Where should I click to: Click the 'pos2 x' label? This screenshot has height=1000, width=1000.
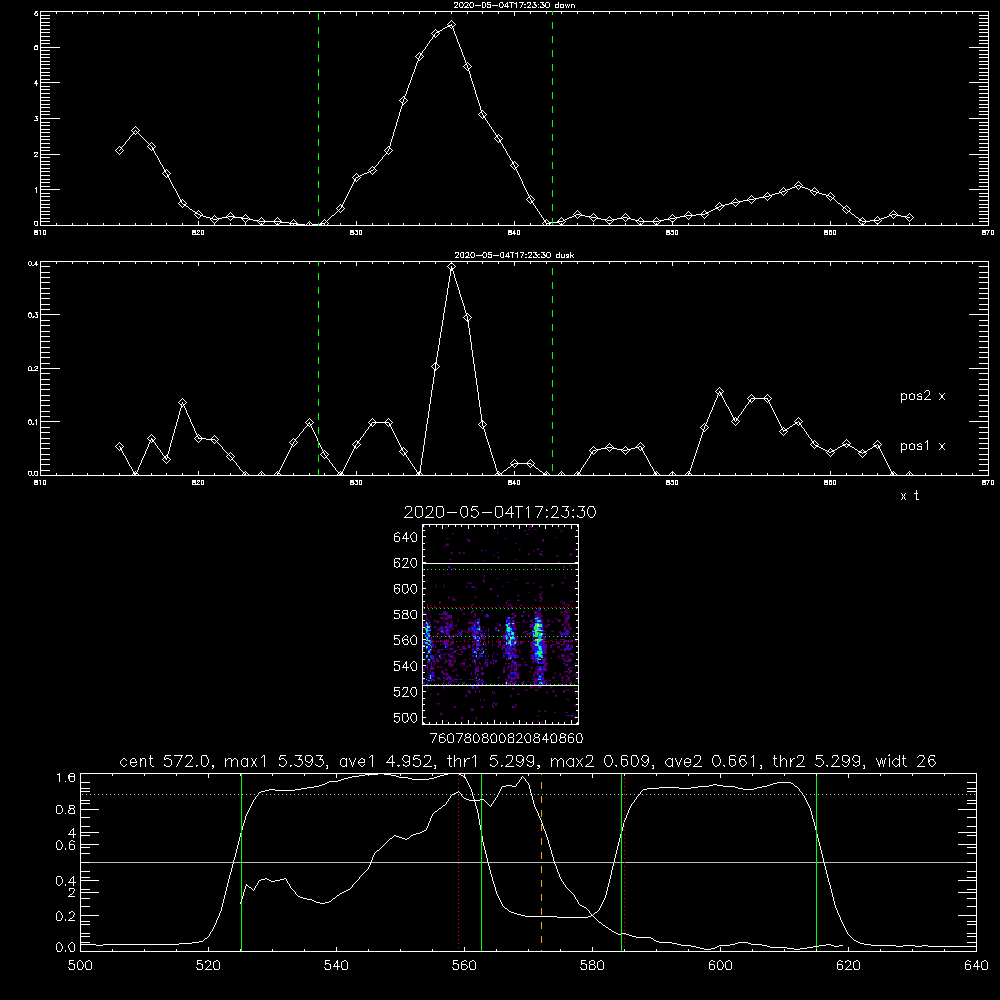(x=922, y=396)
